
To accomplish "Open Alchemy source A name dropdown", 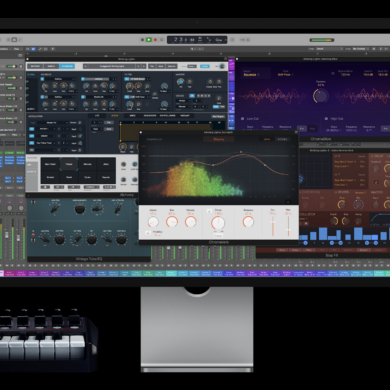I will tap(61, 79).
